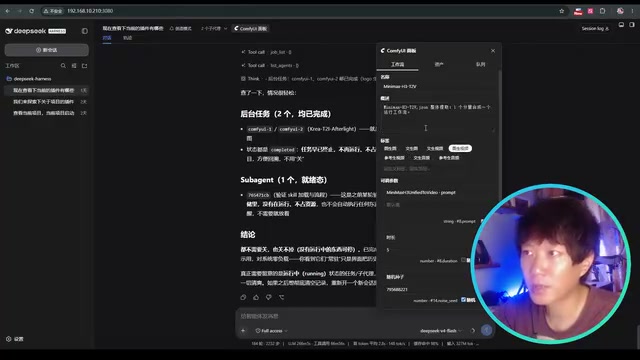Image resolution: width=640 pixels, height=360 pixels.
Task: Send the message with round send button
Action: coord(487,330)
